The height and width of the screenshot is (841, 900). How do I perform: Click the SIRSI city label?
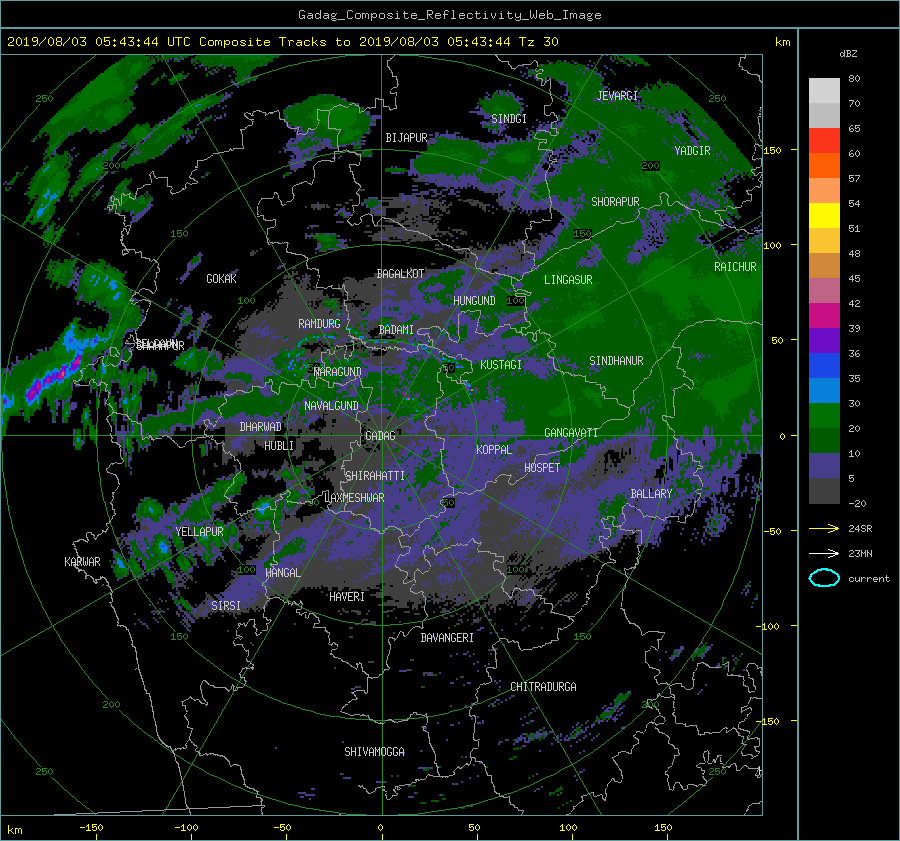(x=226, y=606)
